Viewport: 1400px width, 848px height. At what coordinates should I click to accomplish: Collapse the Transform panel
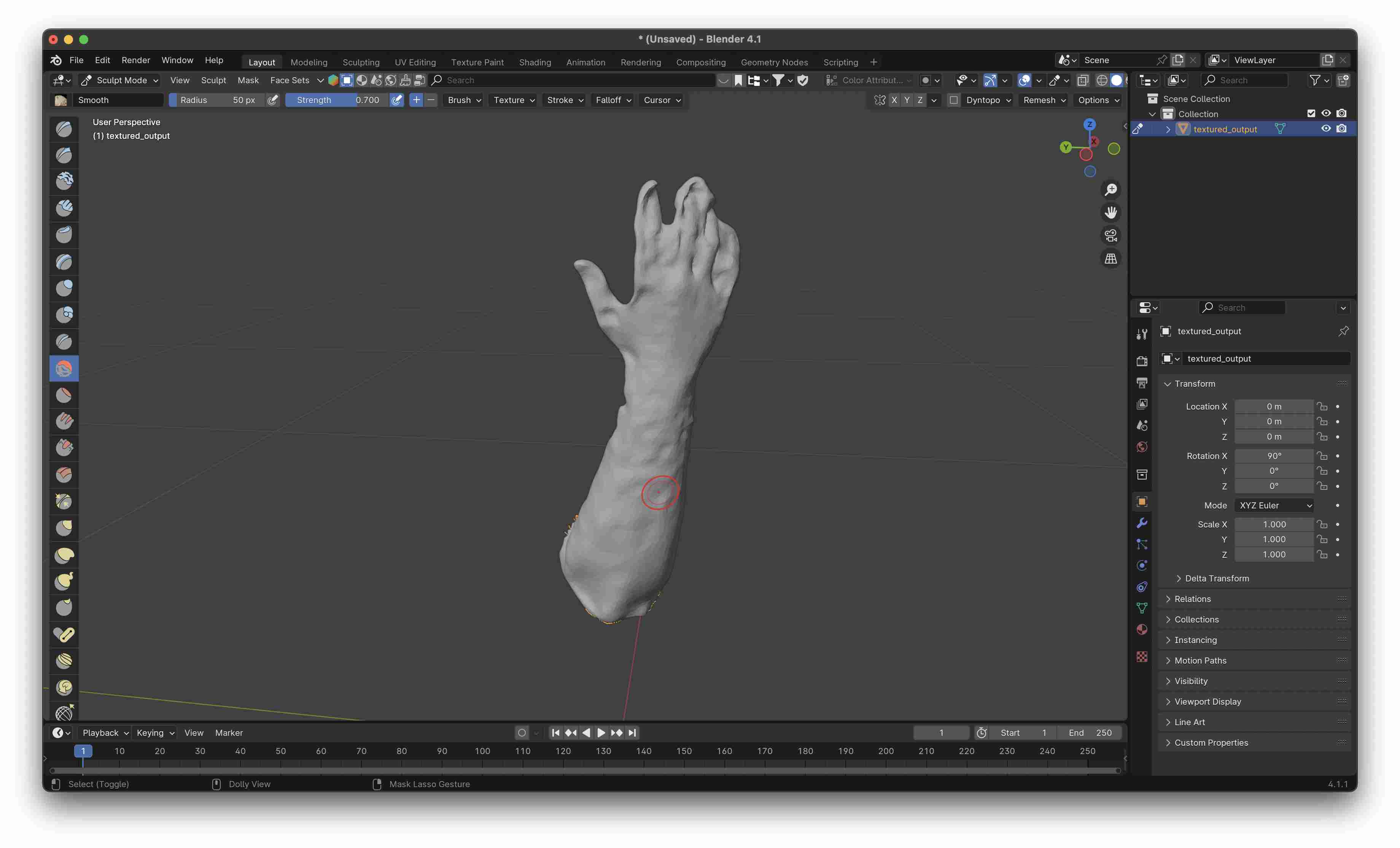[x=1255, y=384]
